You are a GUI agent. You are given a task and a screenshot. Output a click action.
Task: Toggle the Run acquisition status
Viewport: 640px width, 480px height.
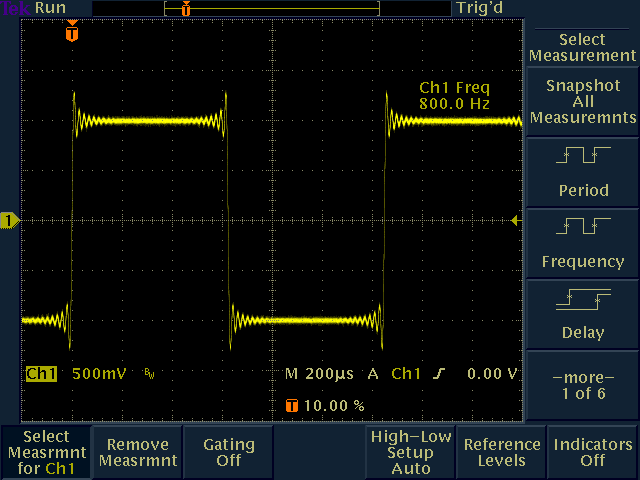click(50, 8)
